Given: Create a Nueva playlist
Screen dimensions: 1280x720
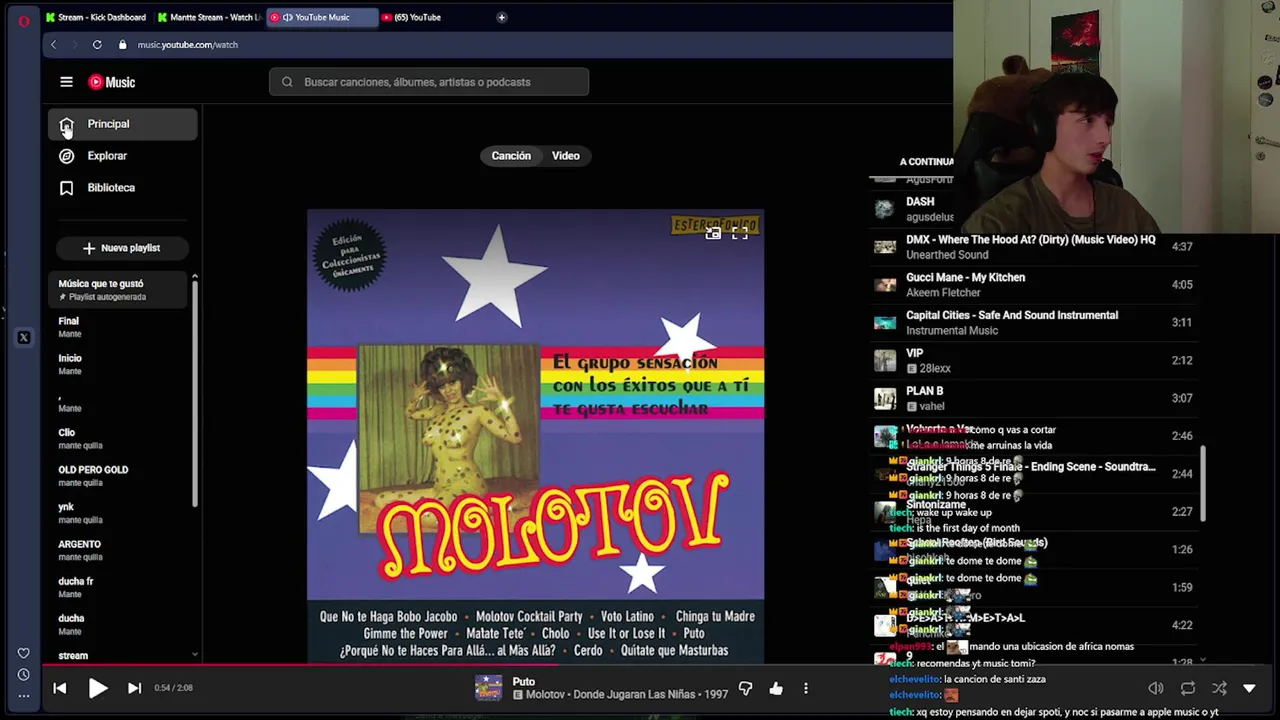Looking at the screenshot, I should point(121,248).
